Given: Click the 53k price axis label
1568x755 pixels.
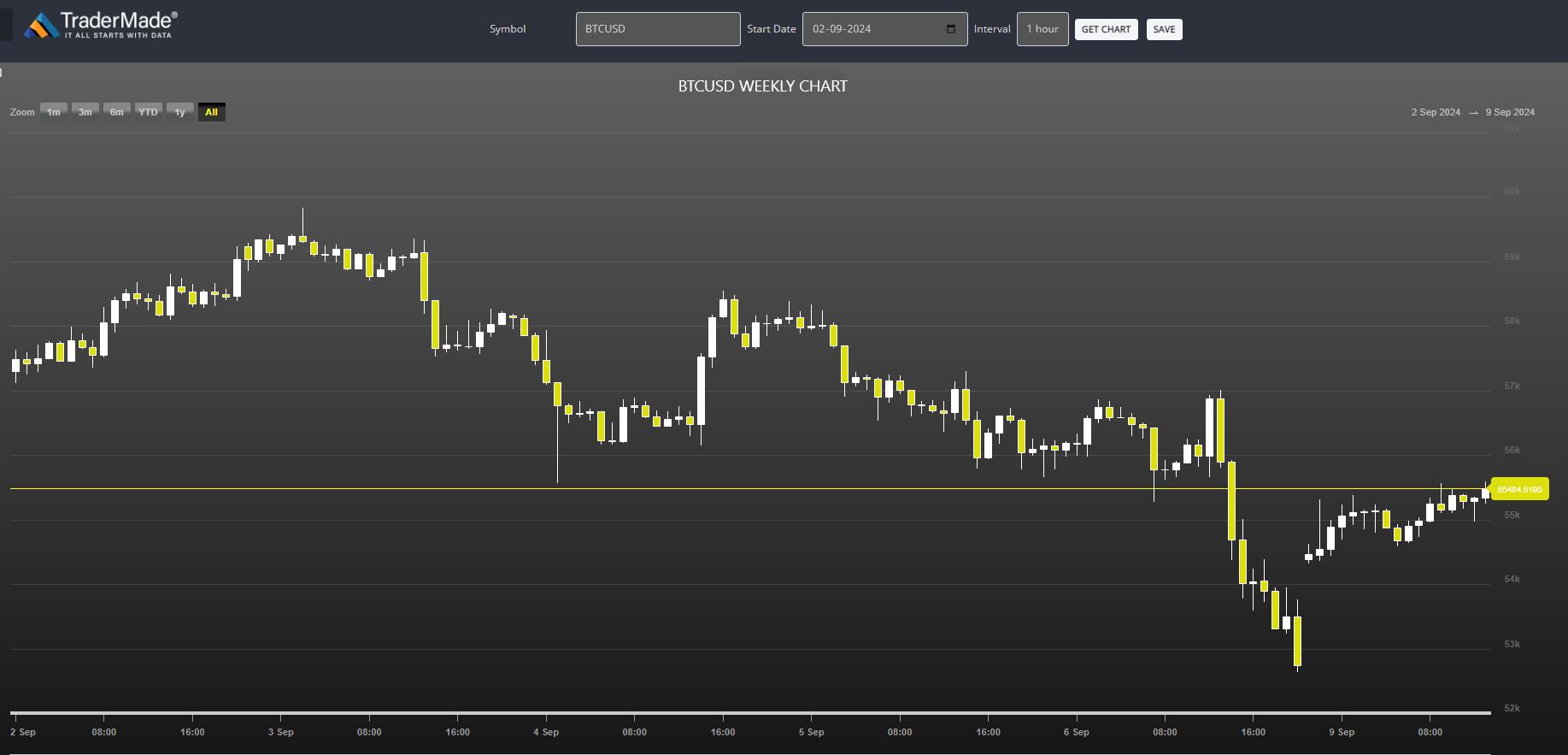Looking at the screenshot, I should 1512,645.
